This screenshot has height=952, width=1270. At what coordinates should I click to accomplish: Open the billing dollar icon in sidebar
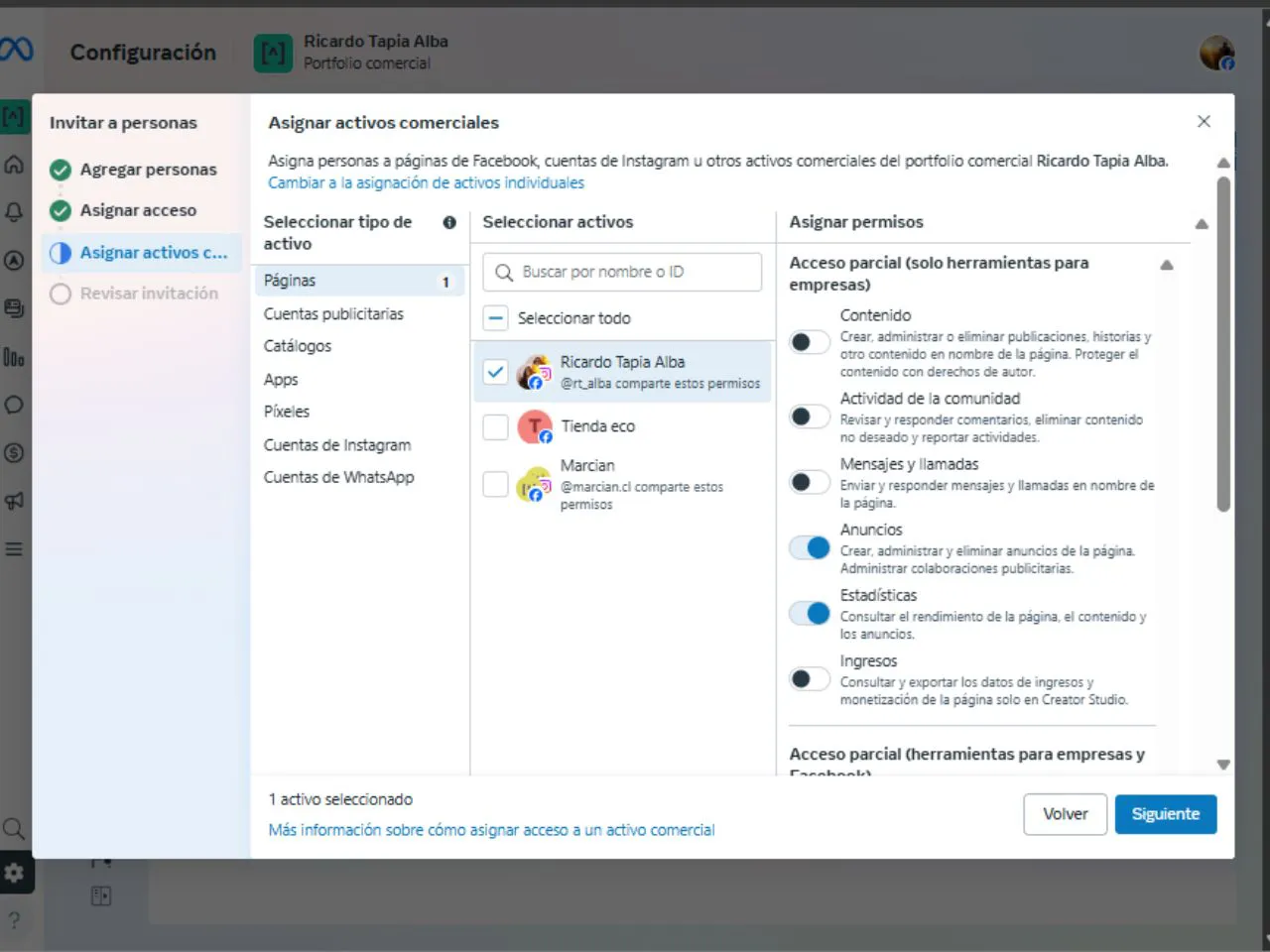pos(14,453)
